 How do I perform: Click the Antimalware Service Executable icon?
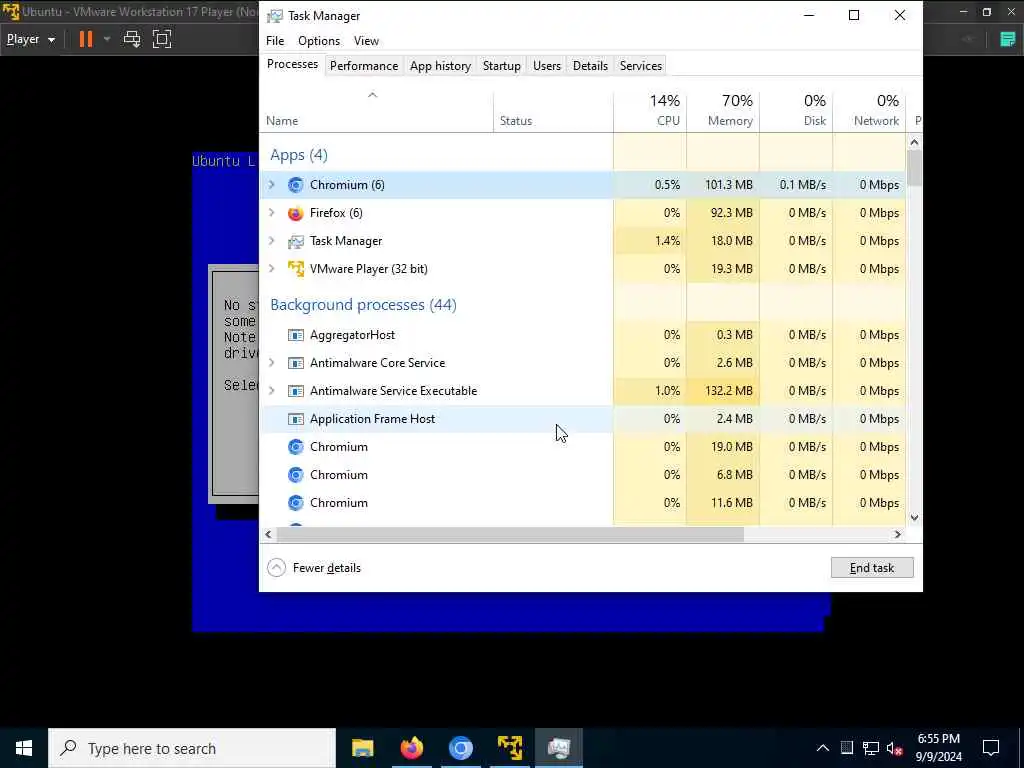[296, 391]
